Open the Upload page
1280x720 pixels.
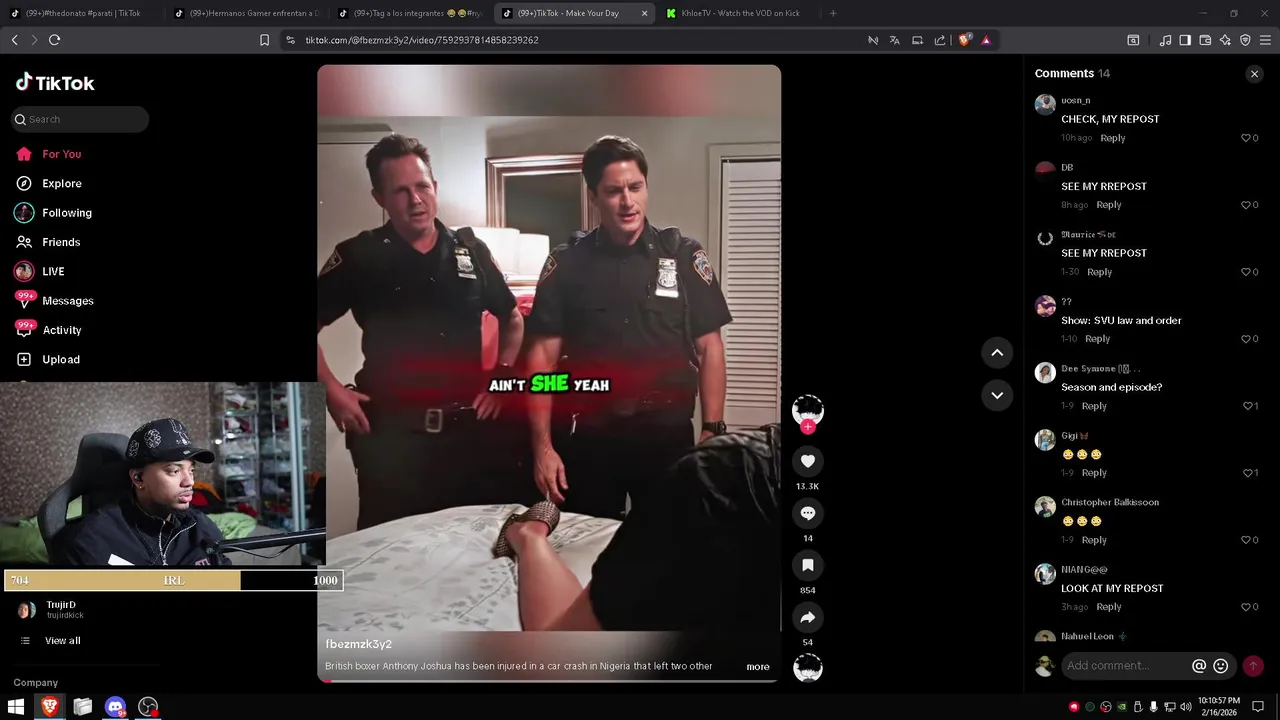click(x=60, y=360)
